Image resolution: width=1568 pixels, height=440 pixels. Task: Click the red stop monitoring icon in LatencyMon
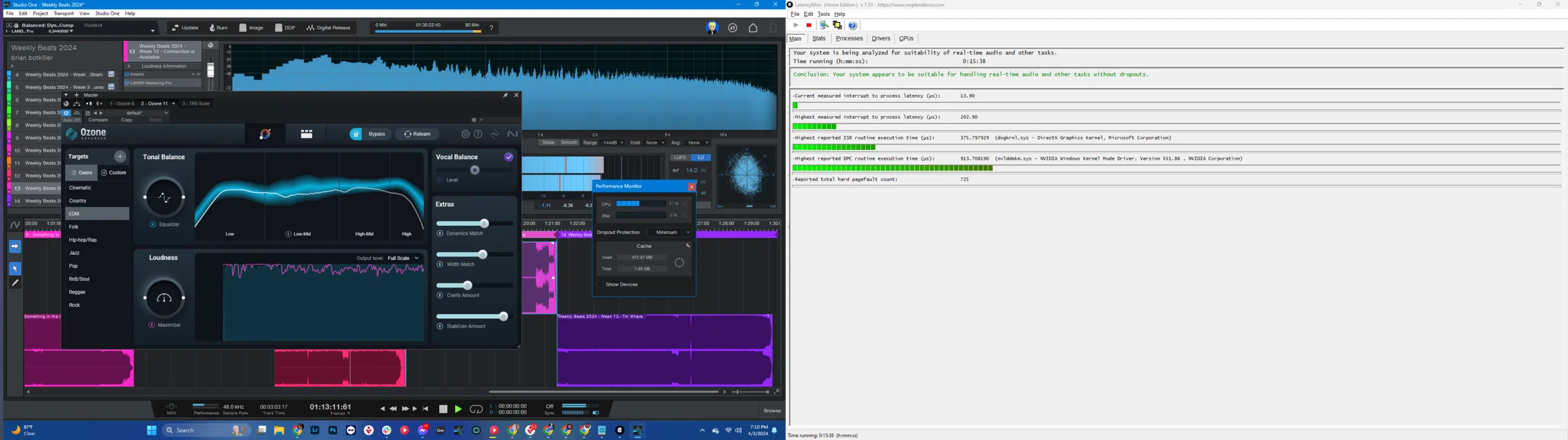pyautogui.click(x=809, y=26)
